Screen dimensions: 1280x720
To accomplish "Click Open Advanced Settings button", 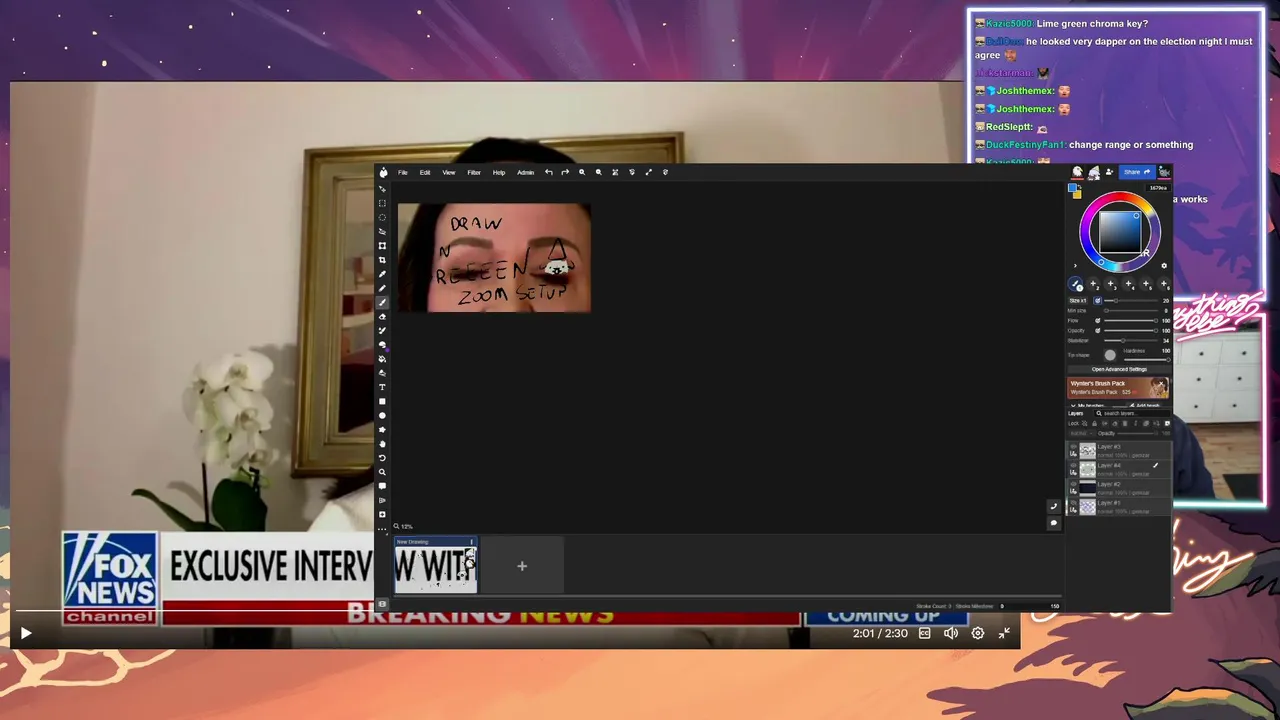I will click(1119, 369).
